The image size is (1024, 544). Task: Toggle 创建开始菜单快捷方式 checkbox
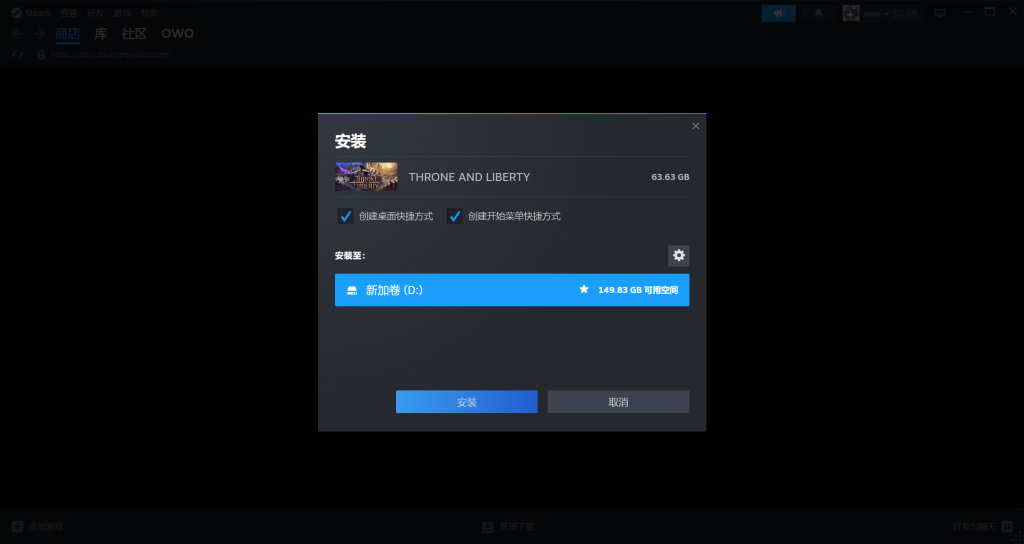point(455,216)
